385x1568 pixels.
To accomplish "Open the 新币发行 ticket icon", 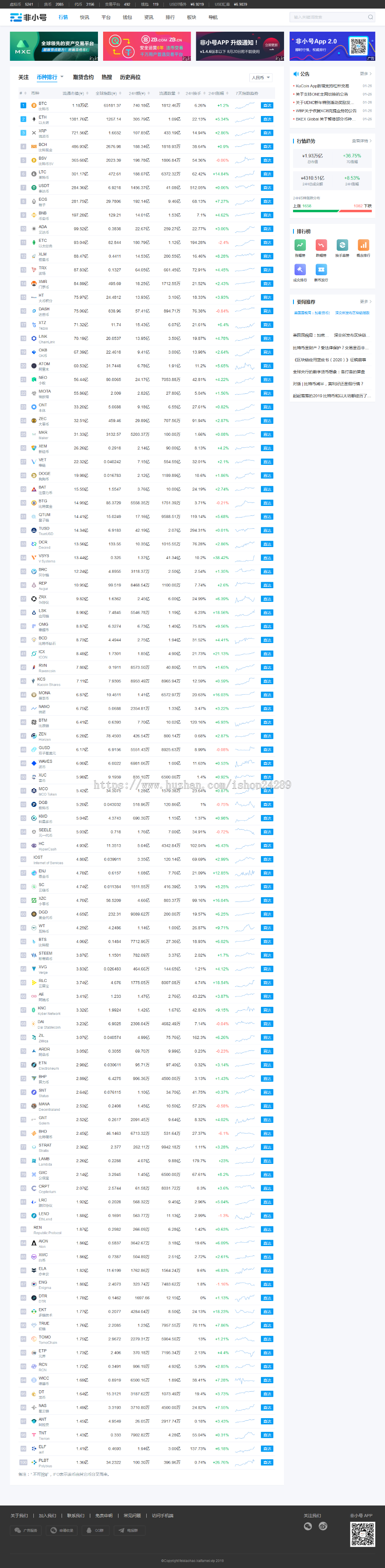I will coord(321,270).
